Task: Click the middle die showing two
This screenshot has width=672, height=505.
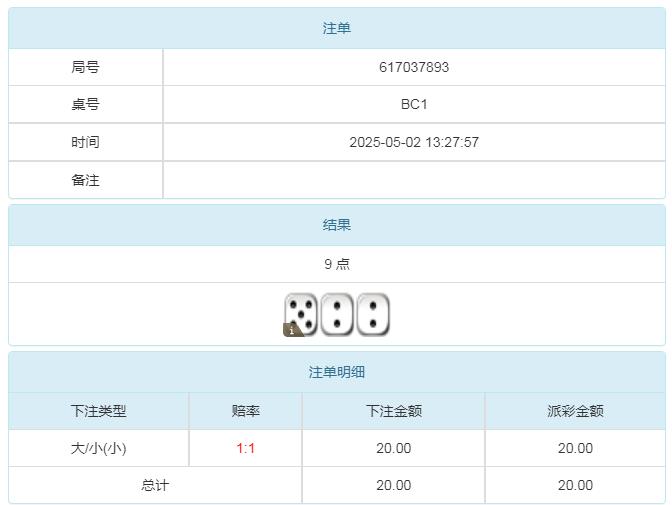Action: (x=337, y=314)
